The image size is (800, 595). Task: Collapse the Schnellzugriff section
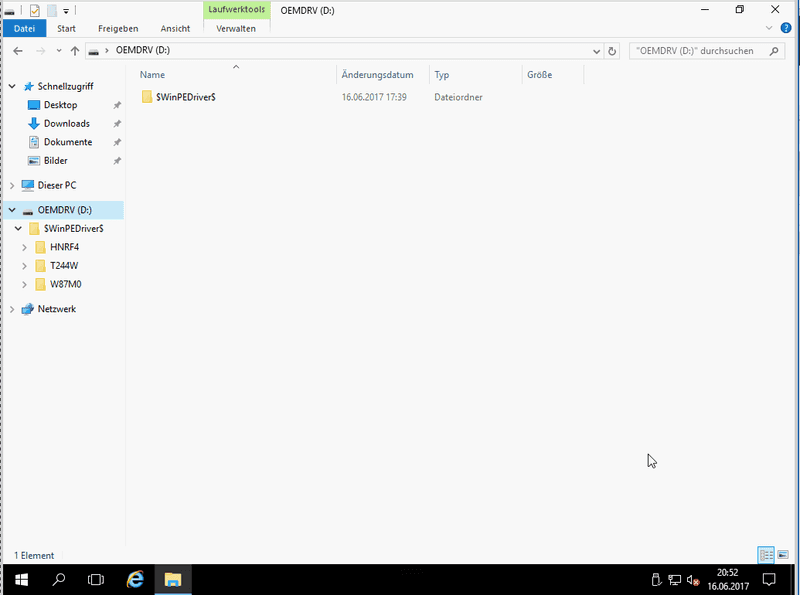pyautogui.click(x=12, y=87)
